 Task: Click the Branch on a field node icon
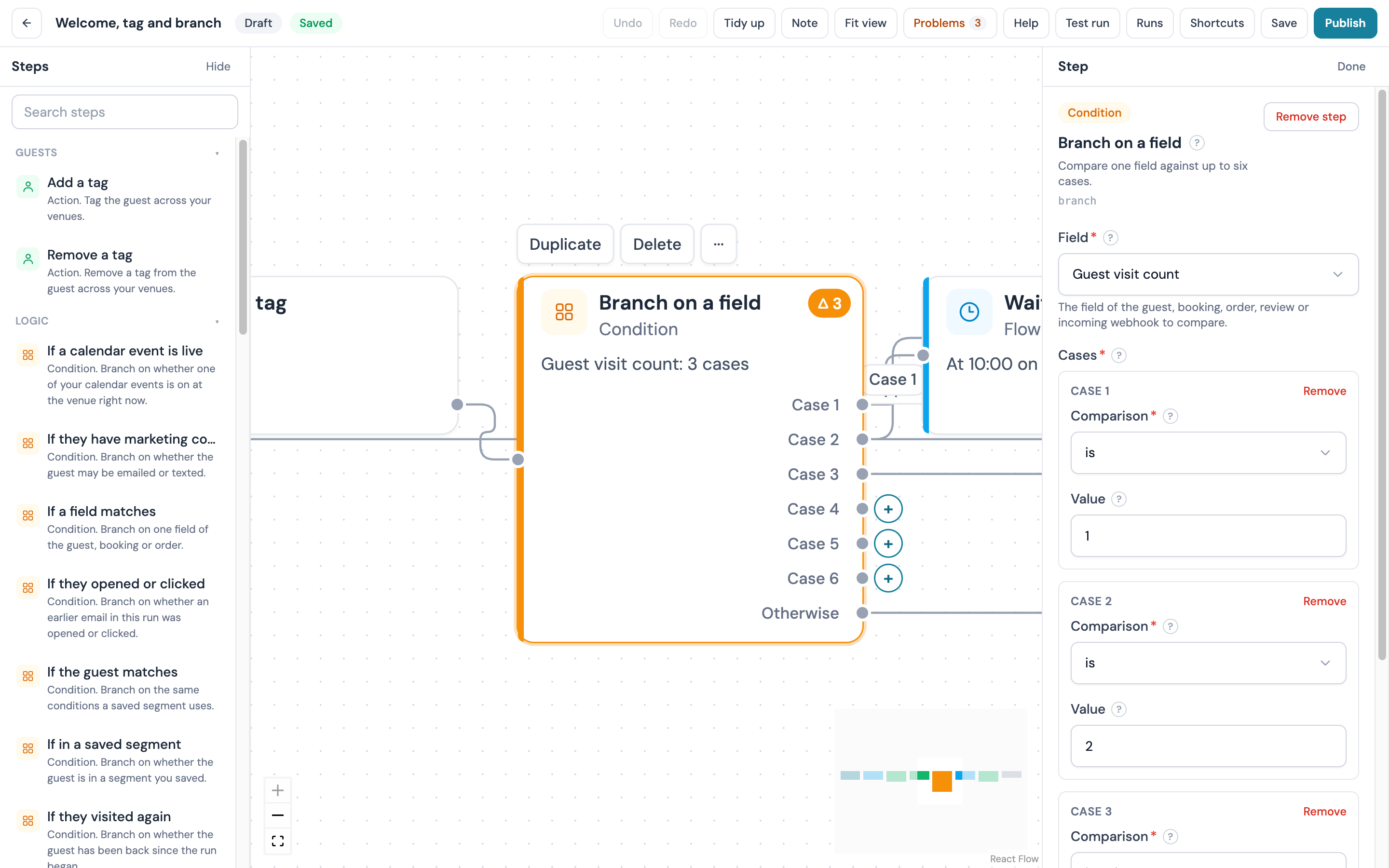point(564,312)
